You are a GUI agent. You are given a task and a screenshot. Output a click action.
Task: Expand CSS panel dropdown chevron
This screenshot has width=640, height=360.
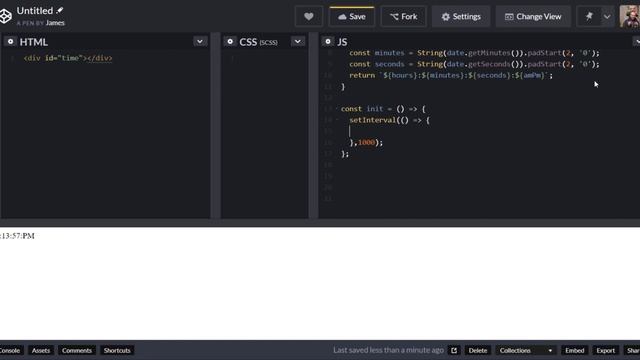point(298,42)
